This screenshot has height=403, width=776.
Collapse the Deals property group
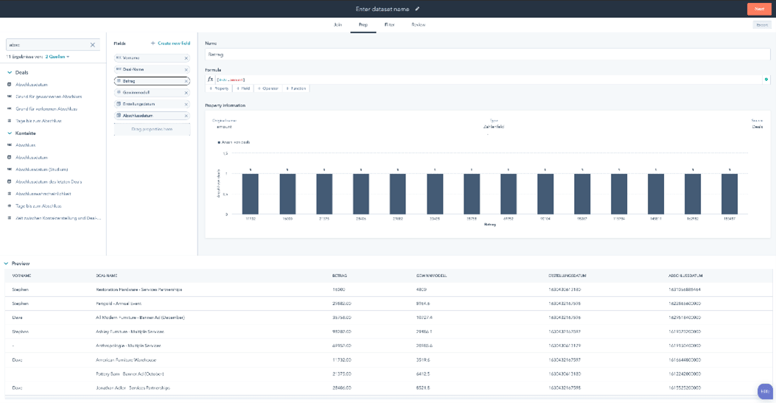pyautogui.click(x=10, y=73)
